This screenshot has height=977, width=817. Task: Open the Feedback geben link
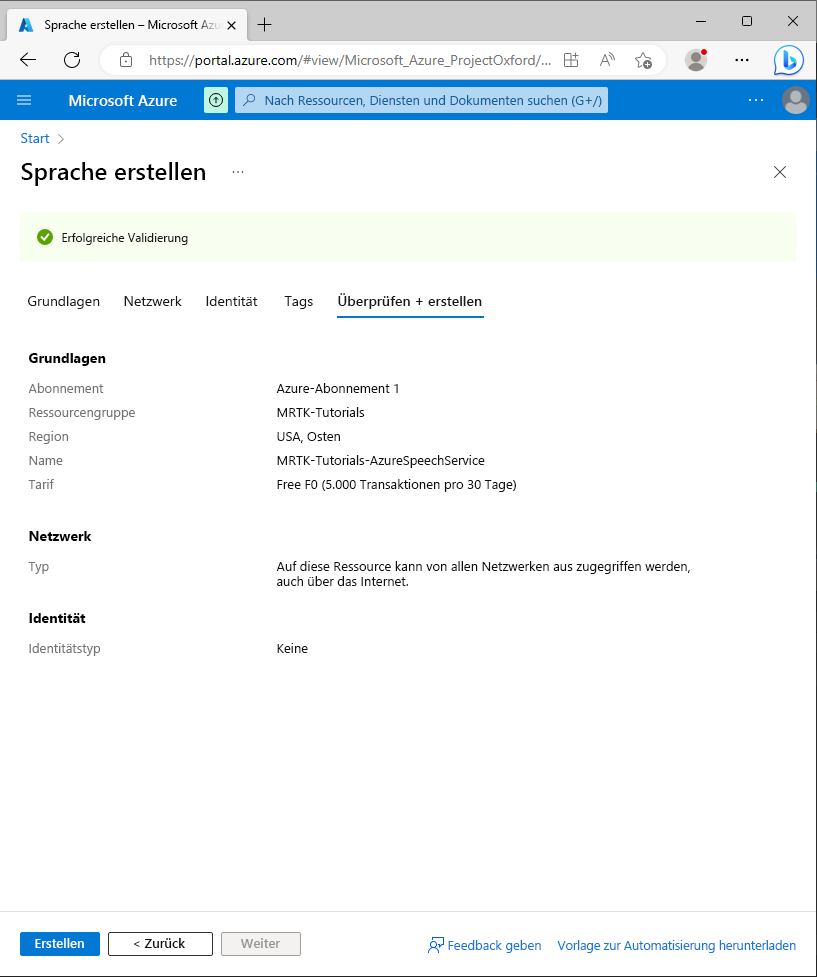494,945
